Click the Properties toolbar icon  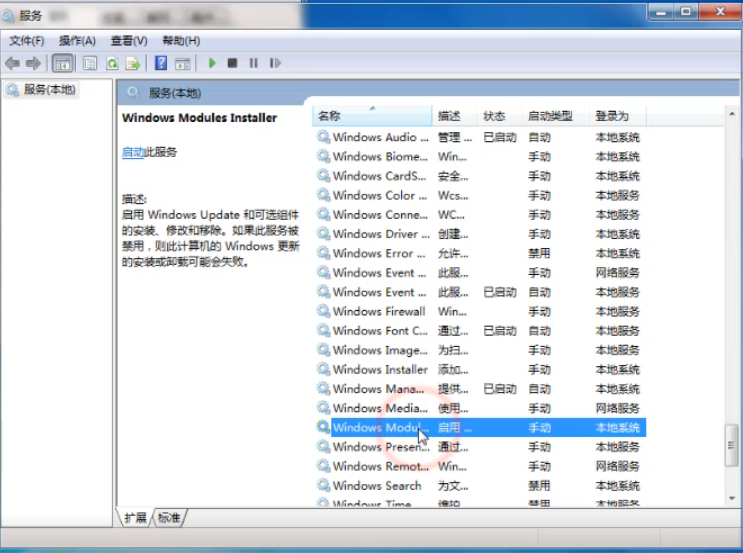coord(90,63)
